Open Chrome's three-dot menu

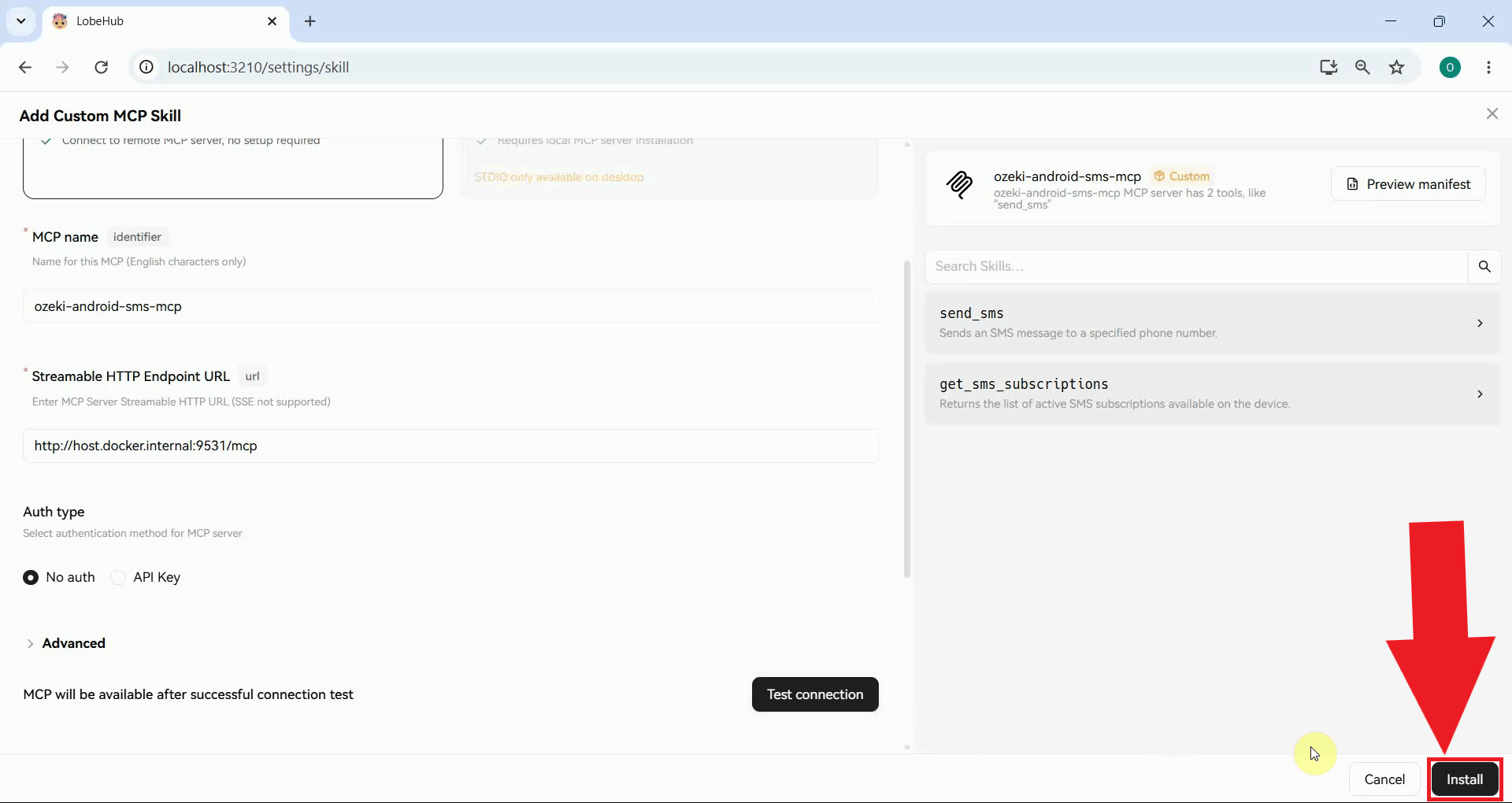tap(1488, 68)
